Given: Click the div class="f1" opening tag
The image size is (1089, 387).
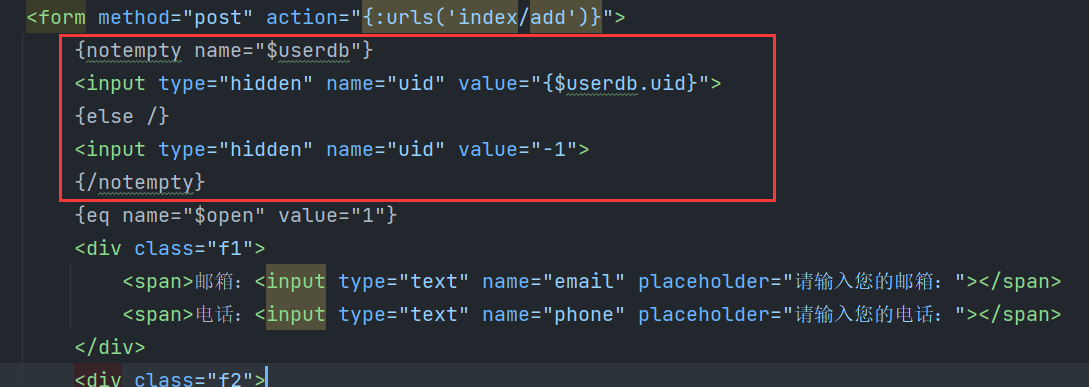Looking at the screenshot, I should (x=170, y=249).
